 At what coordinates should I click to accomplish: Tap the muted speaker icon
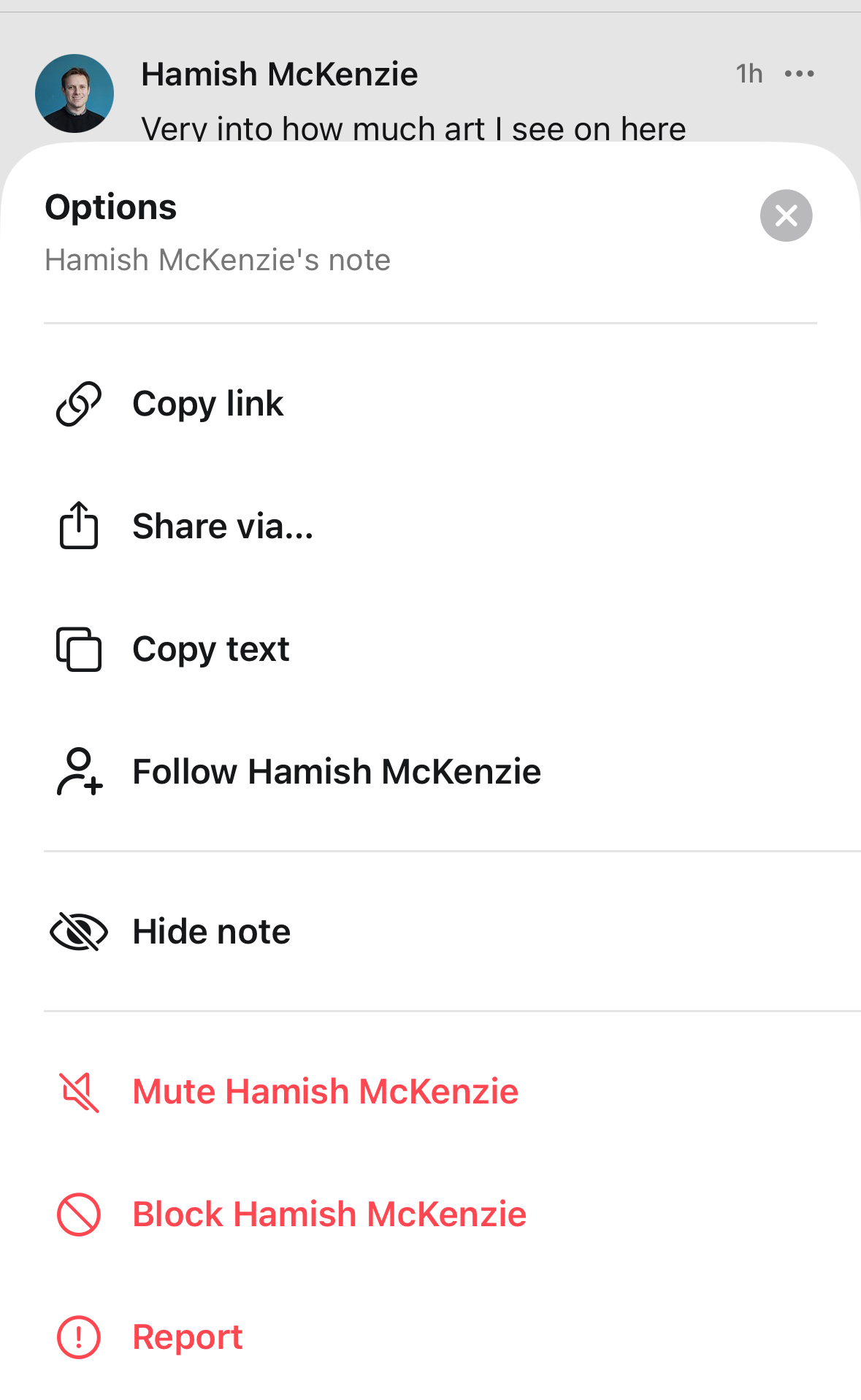[x=79, y=1092]
